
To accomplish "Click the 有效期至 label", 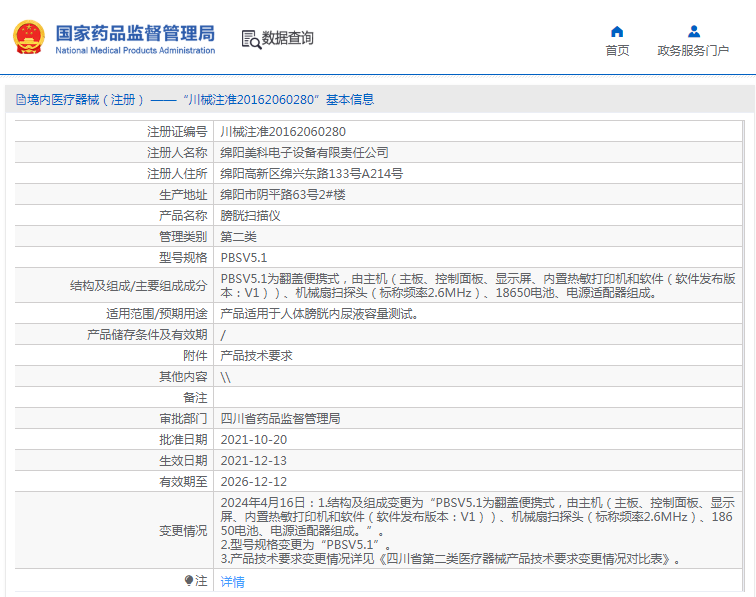I will tap(183, 482).
